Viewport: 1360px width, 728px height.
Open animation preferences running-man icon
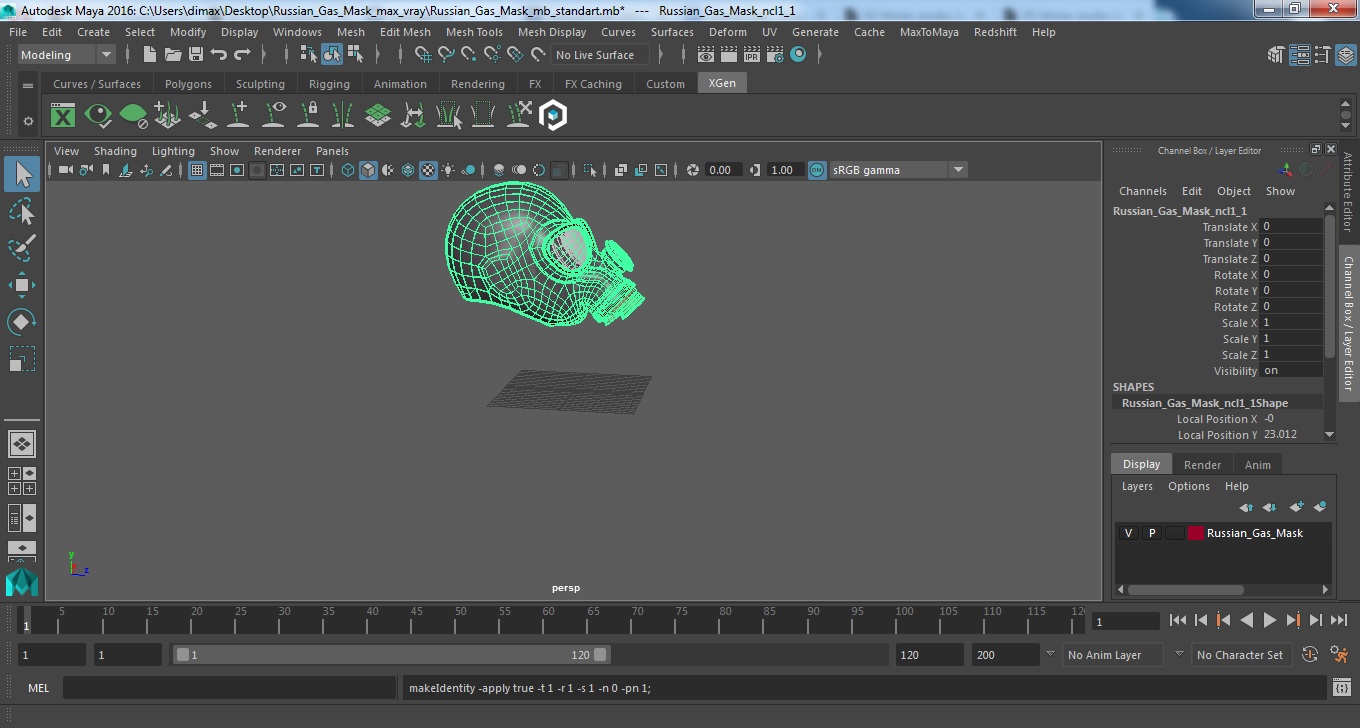pyautogui.click(x=1340, y=655)
